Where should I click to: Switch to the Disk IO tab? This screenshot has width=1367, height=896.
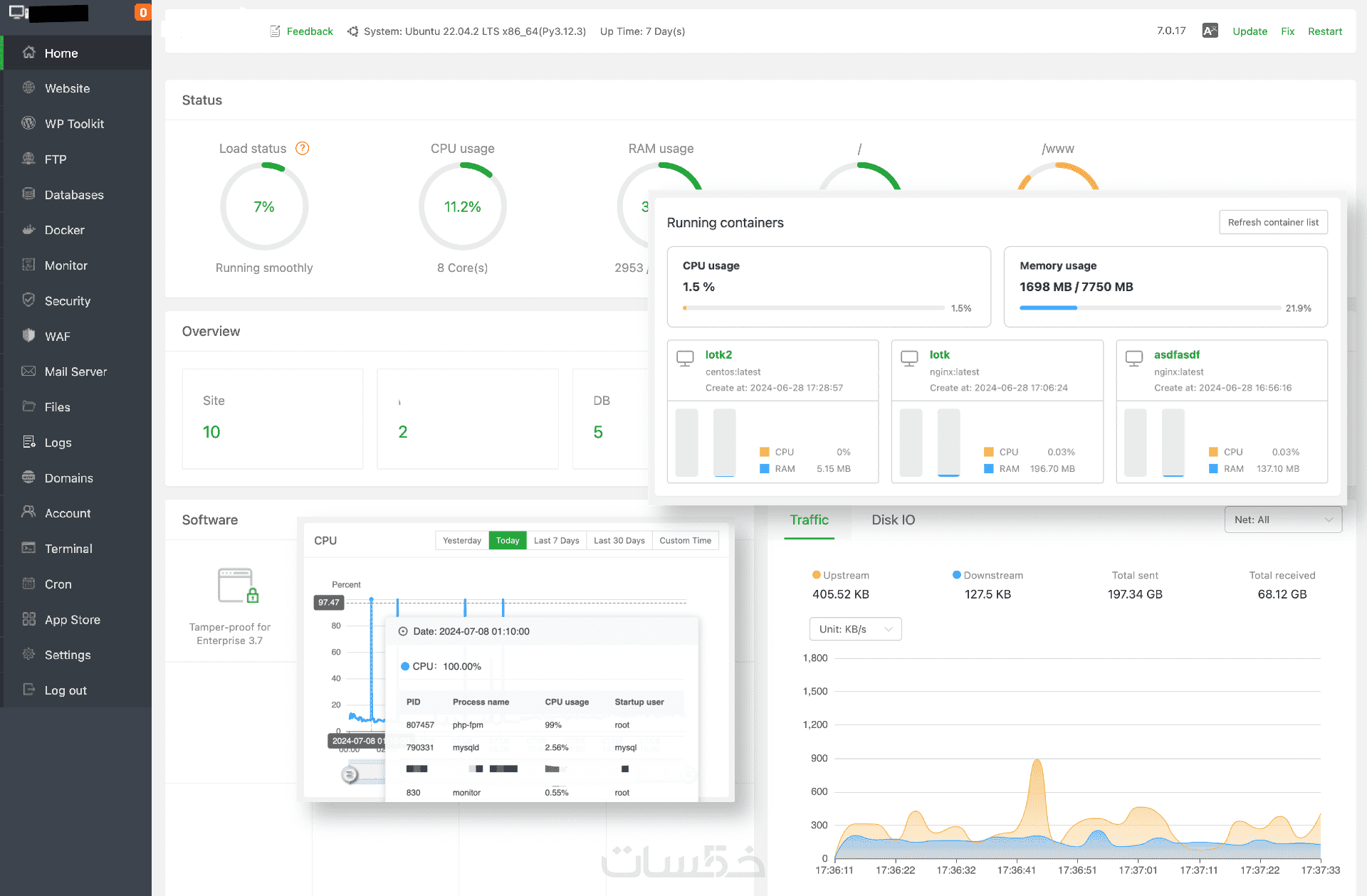coord(893,520)
